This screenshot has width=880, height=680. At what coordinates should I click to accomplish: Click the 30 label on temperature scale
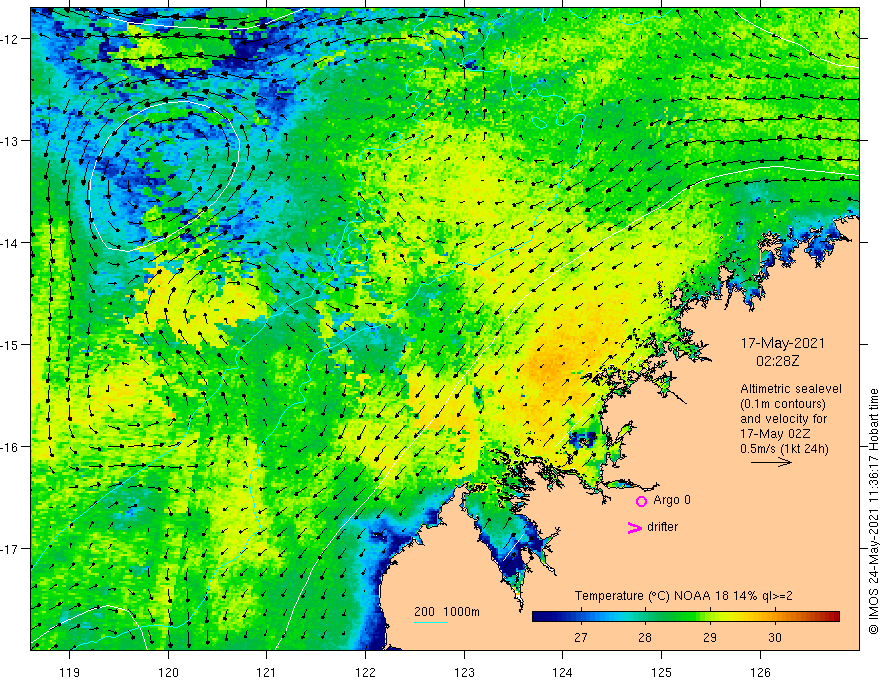(775, 637)
